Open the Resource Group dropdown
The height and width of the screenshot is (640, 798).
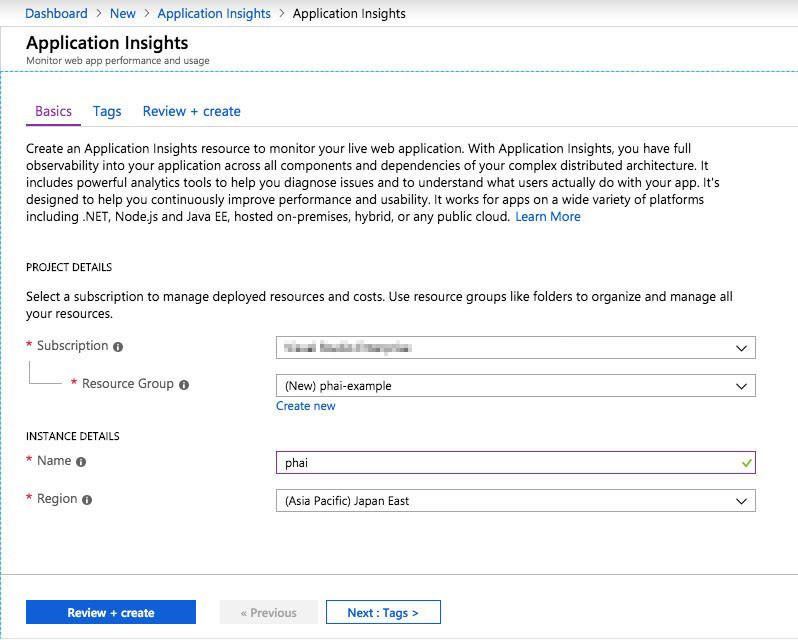pyautogui.click(x=516, y=386)
